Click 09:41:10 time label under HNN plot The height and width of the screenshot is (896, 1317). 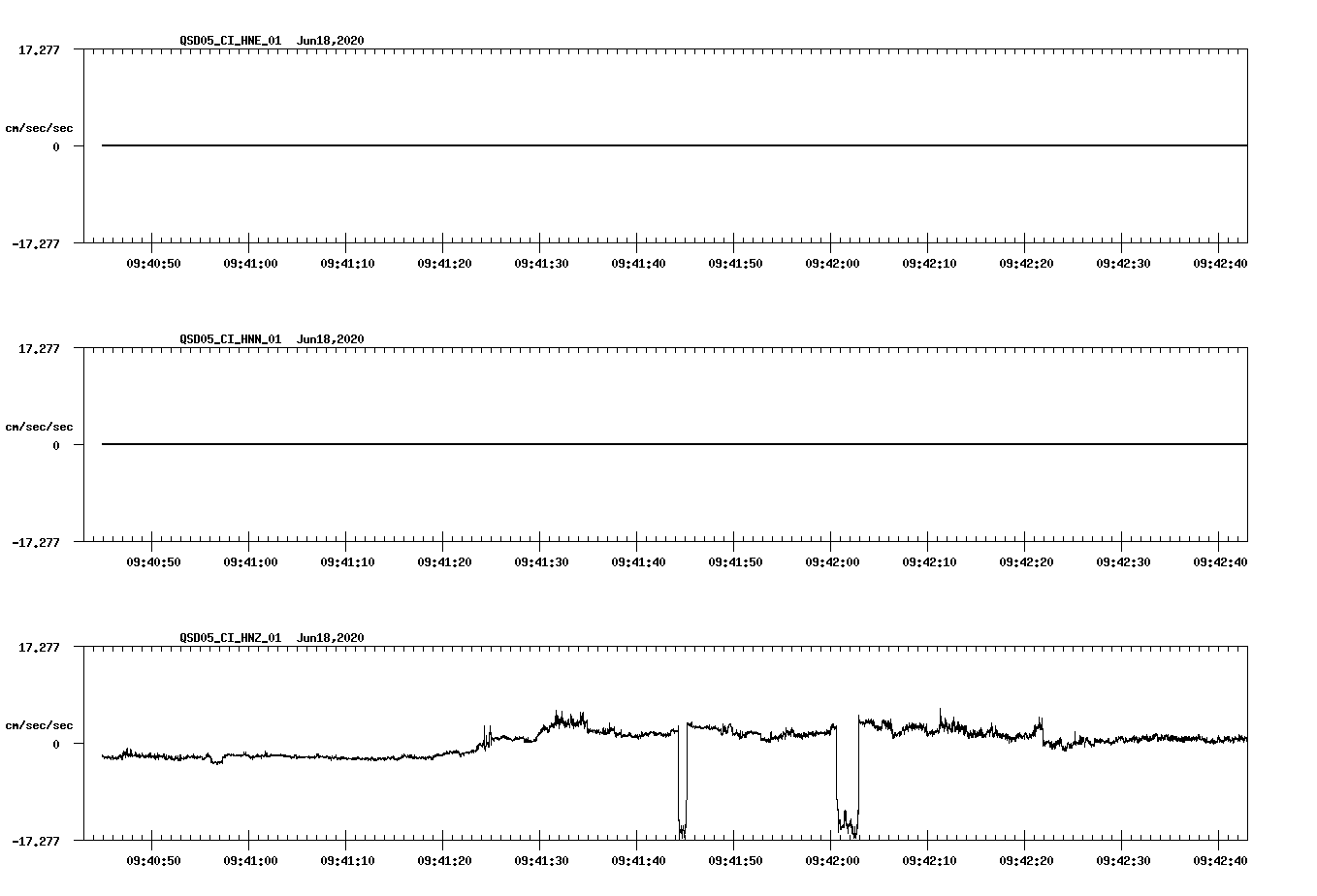347,562
